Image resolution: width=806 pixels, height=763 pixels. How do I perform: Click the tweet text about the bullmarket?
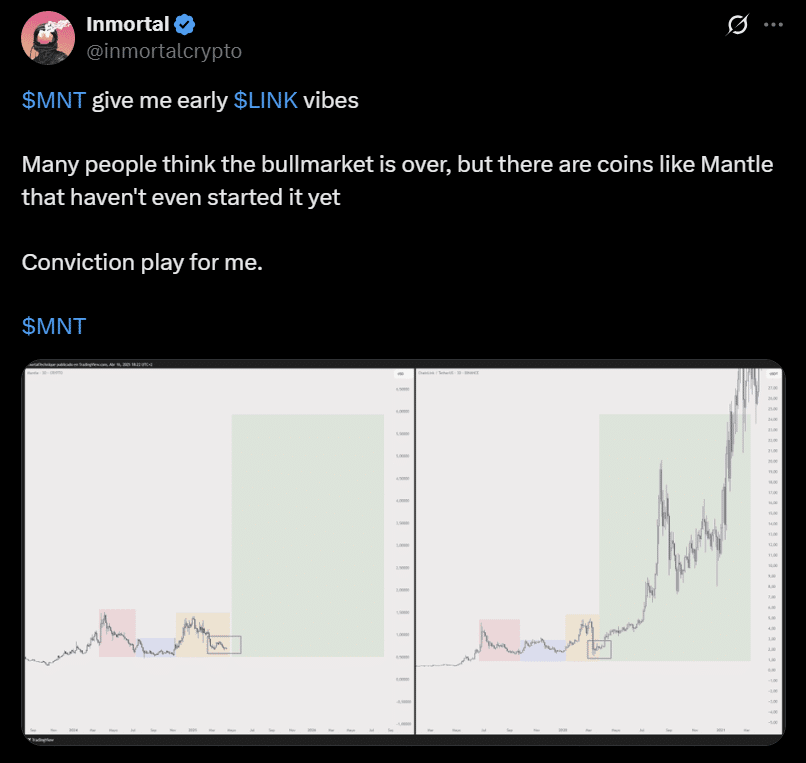pos(397,181)
